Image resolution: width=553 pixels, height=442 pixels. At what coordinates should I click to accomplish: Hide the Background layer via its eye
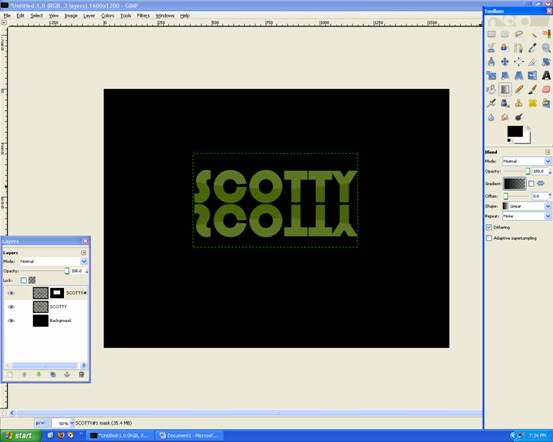[11, 321]
